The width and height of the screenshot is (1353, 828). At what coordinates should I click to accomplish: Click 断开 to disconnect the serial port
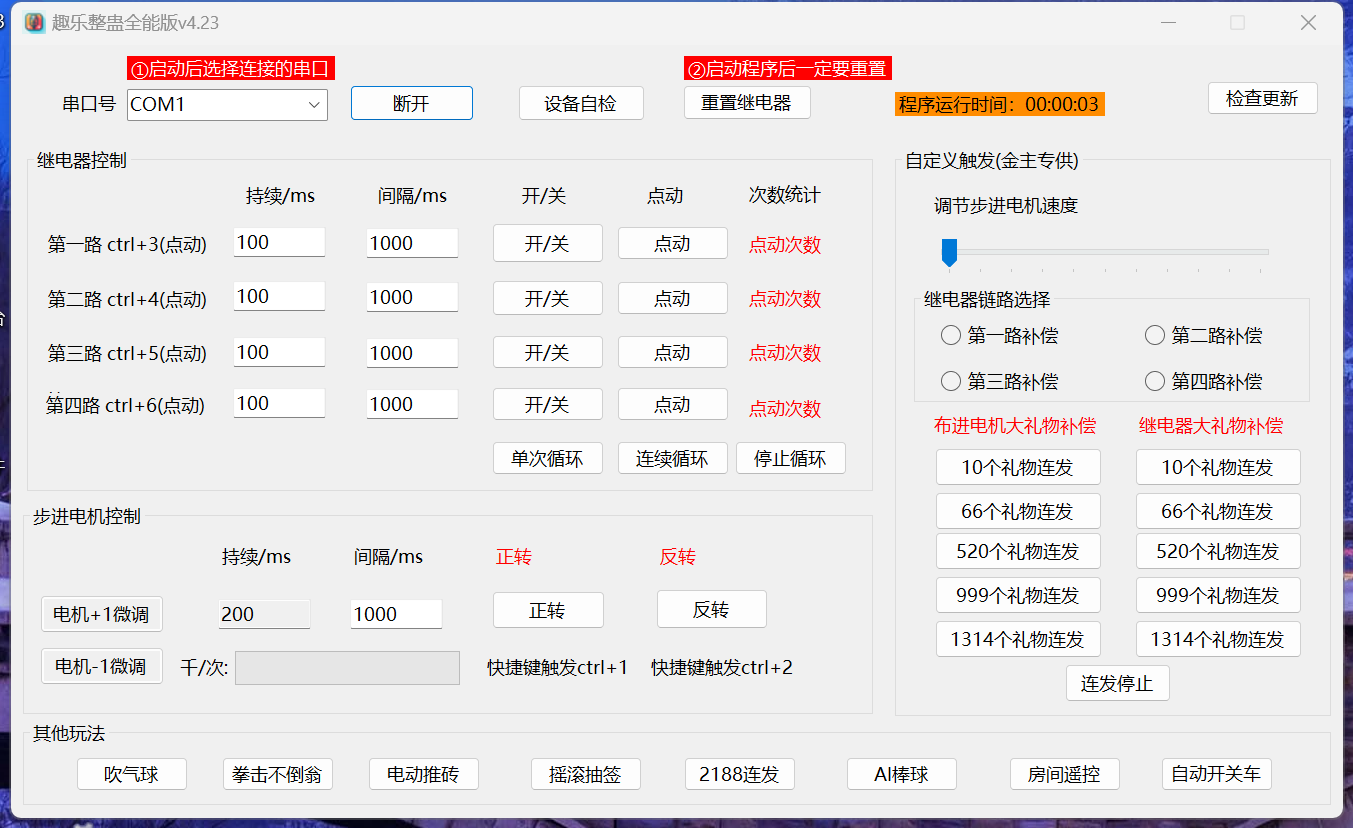(x=411, y=102)
